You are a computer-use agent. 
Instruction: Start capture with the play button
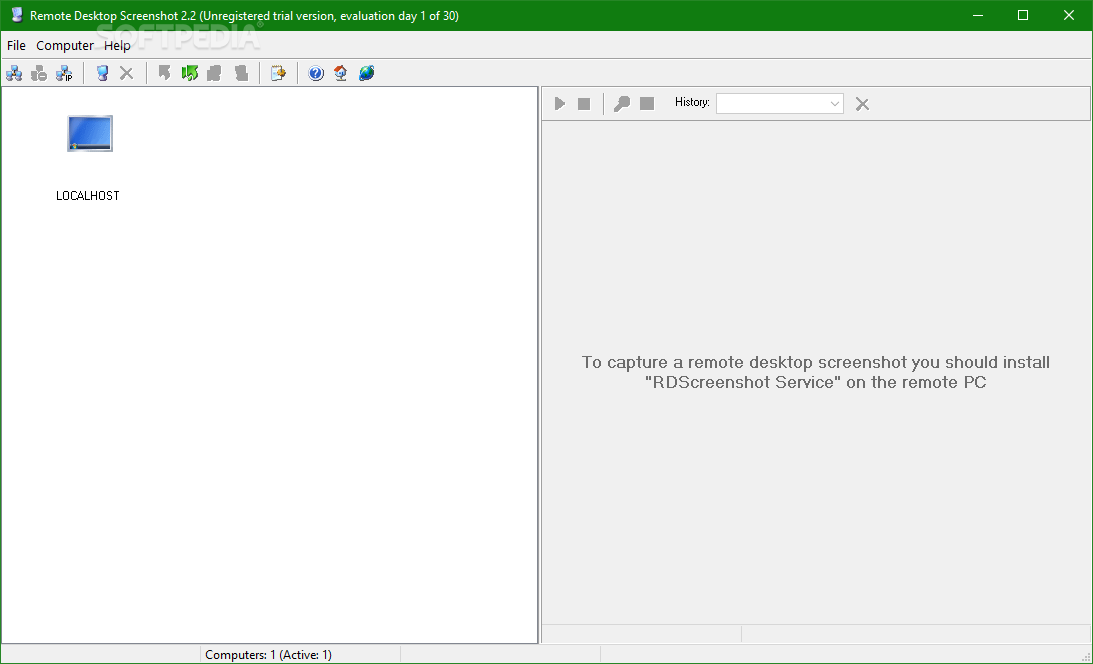tap(560, 104)
